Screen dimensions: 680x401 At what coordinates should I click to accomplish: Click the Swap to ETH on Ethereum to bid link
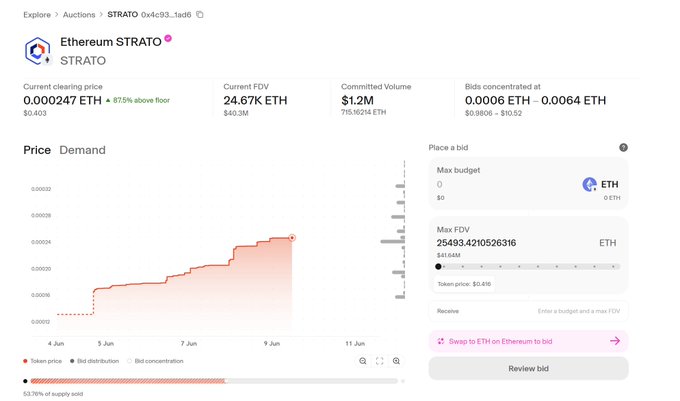[x=500, y=341]
